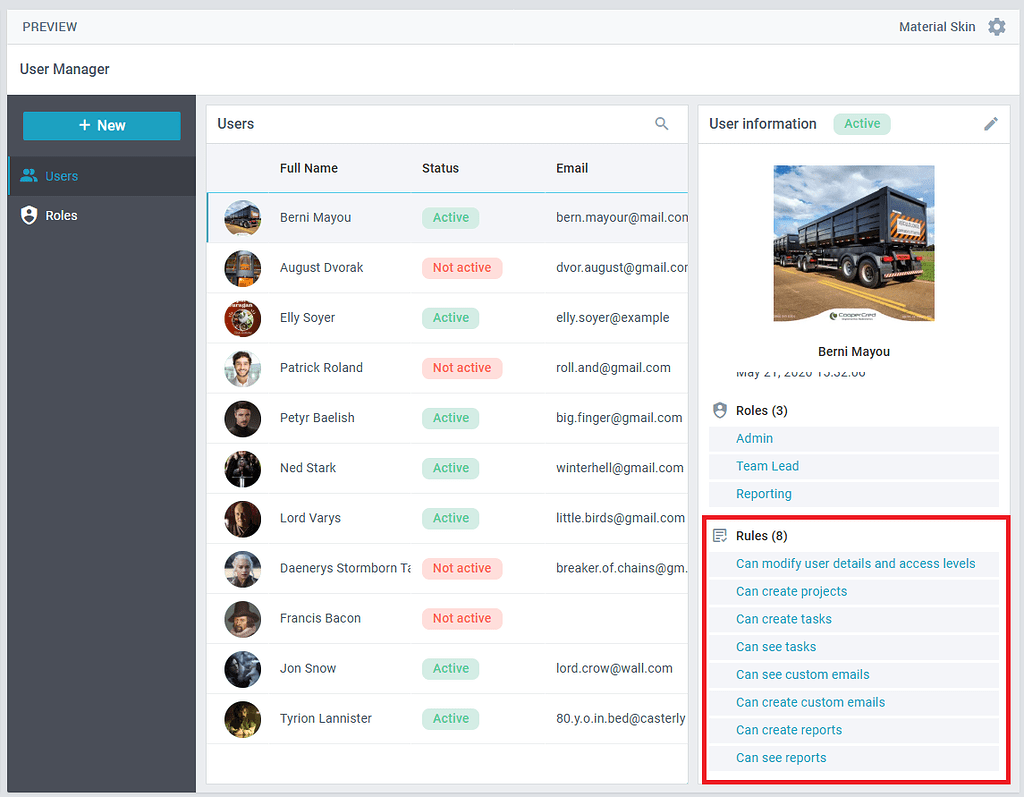Click the pencil edit icon in User information

[991, 123]
